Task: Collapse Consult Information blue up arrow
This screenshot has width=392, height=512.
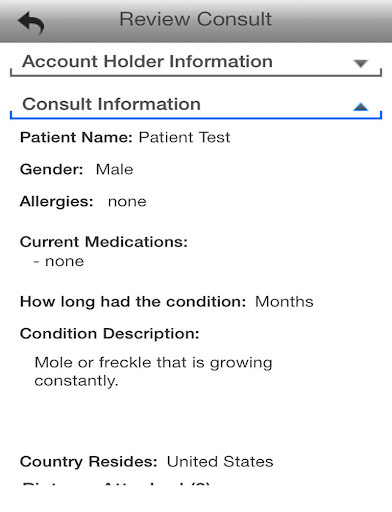Action: point(361,107)
